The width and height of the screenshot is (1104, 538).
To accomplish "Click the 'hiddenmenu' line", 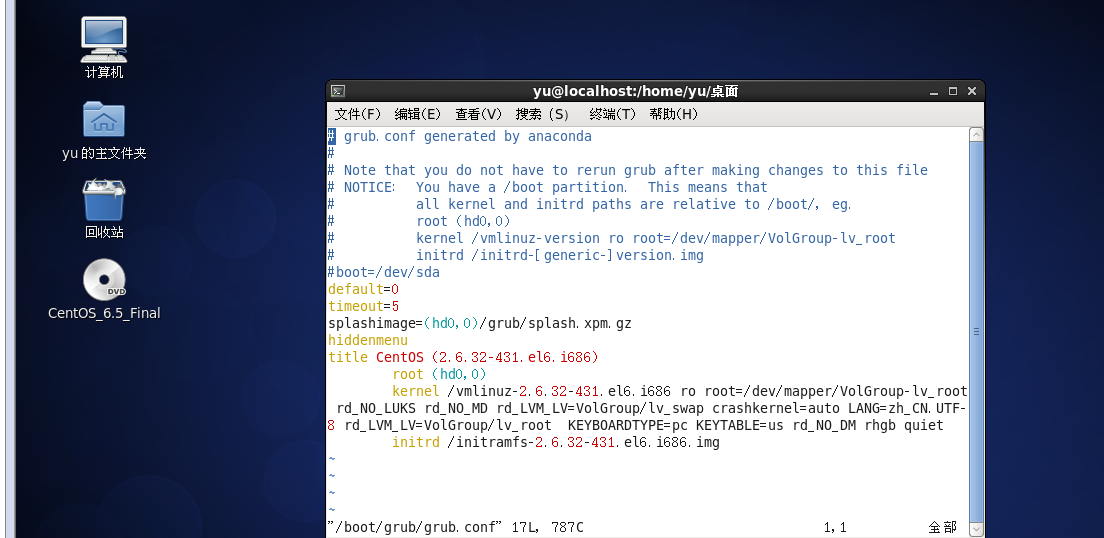I will point(368,340).
